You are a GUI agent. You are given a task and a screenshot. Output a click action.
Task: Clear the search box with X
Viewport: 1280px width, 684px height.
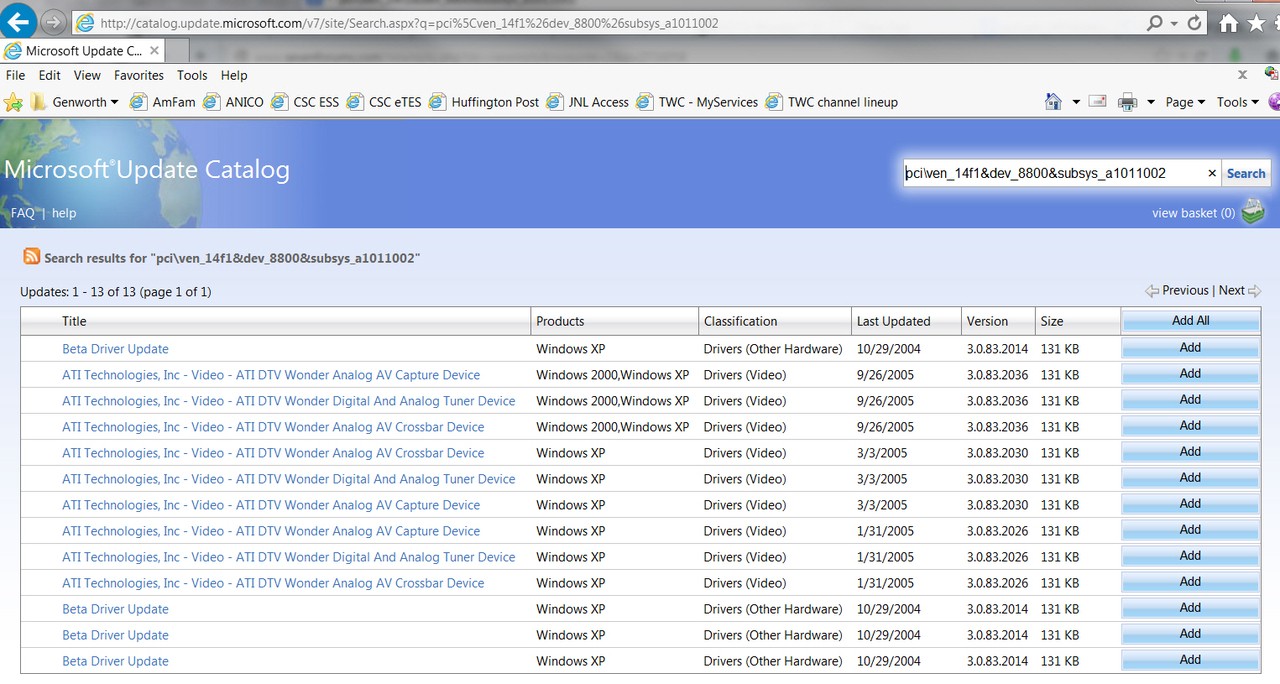click(x=1212, y=173)
